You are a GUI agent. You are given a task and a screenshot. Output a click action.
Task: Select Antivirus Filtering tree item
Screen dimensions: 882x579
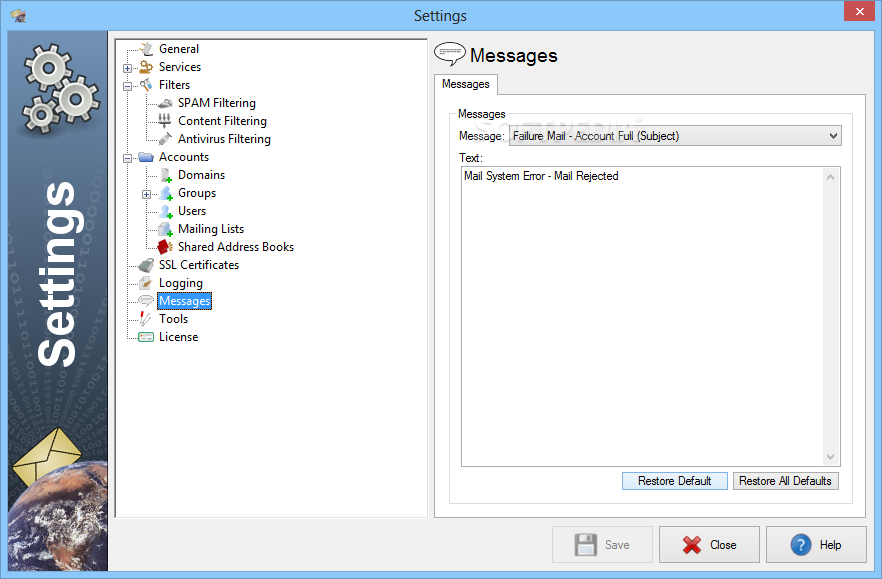[224, 139]
